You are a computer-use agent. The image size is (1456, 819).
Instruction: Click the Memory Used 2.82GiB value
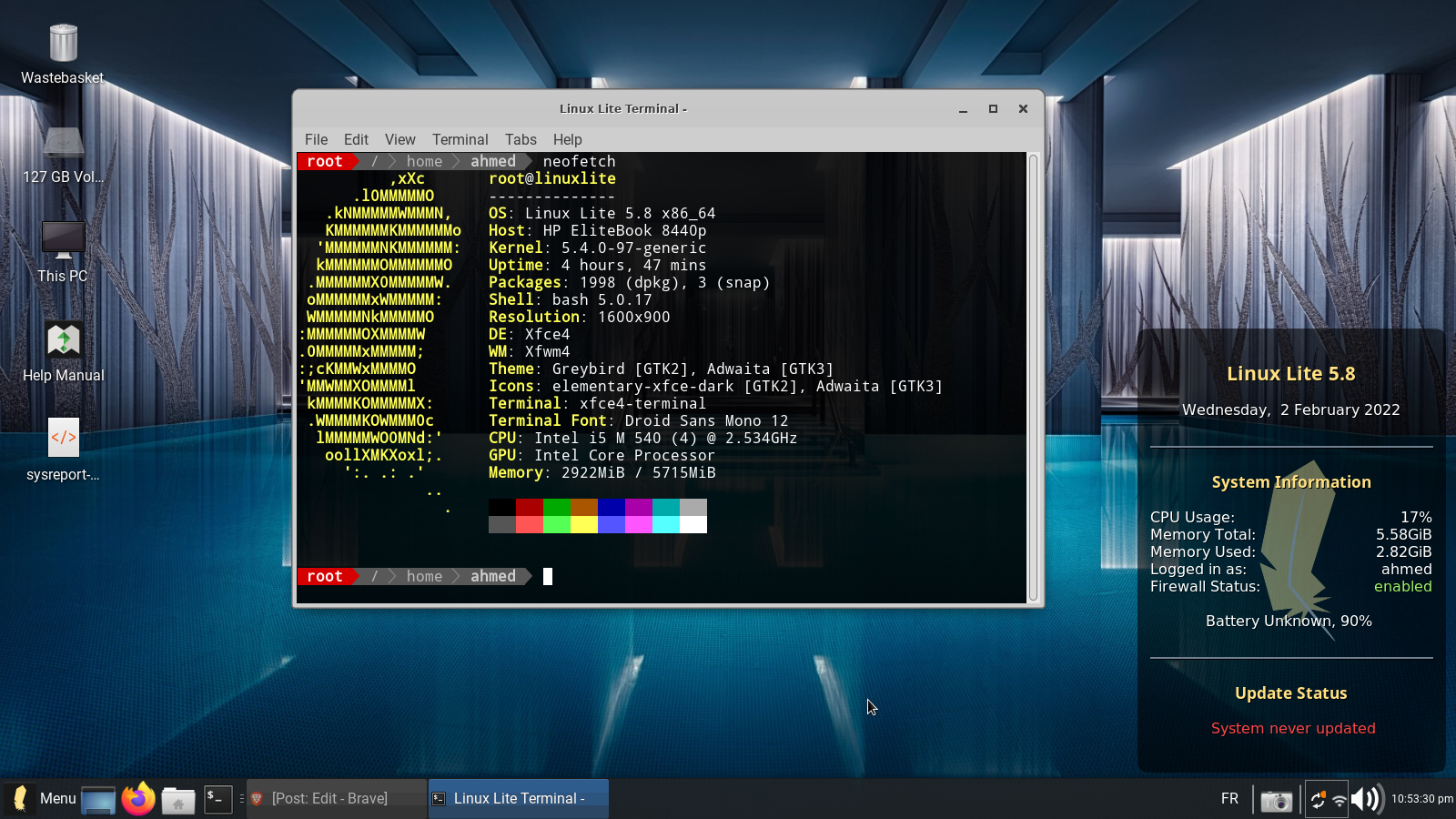[x=1403, y=551]
